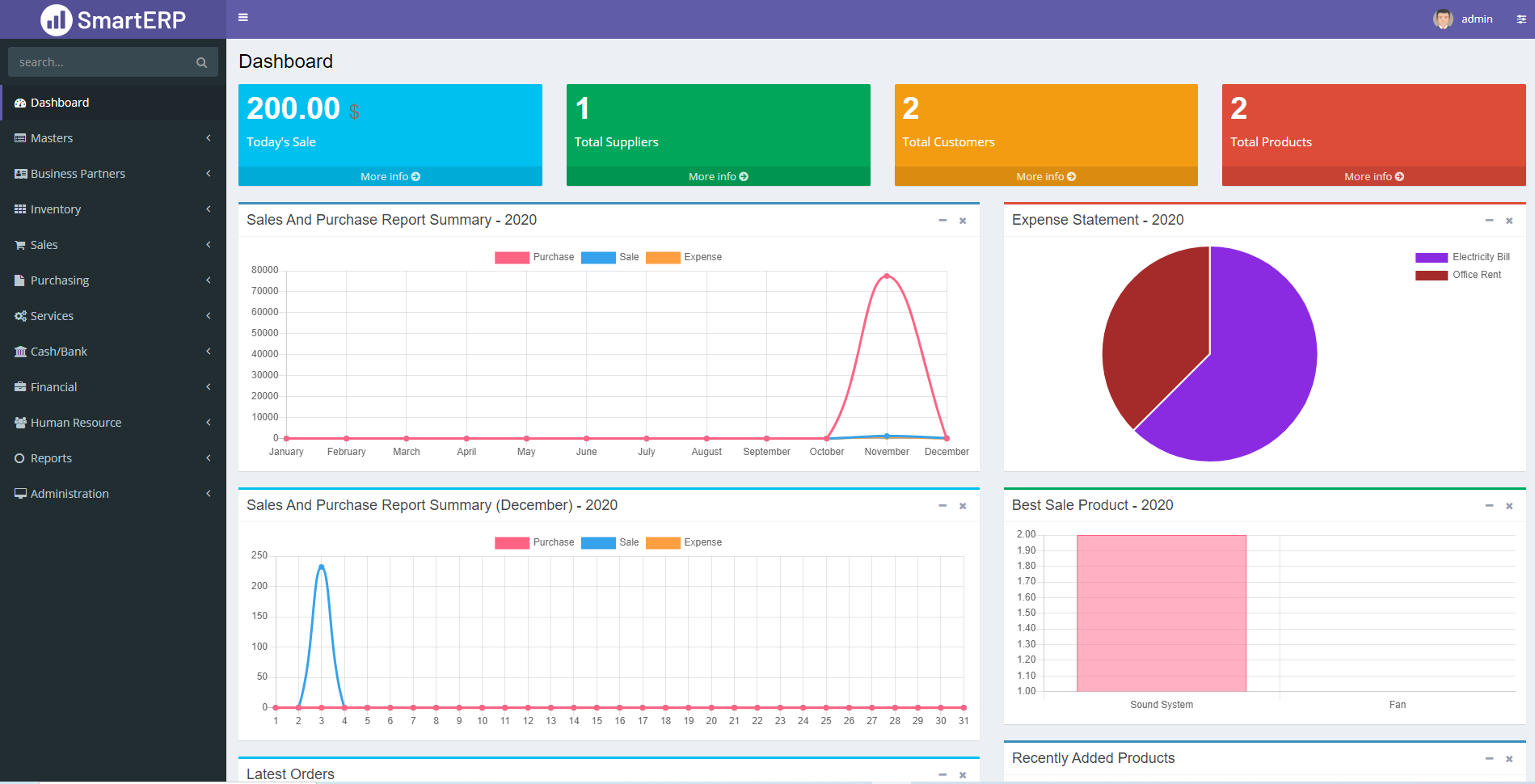
Task: Click the search magnifier icon
Action: (201, 61)
